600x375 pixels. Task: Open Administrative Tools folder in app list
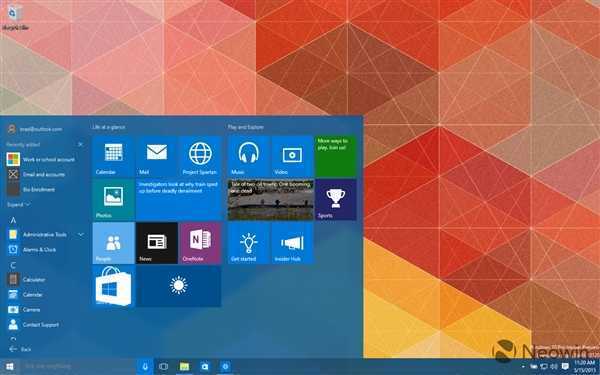[x=38, y=235]
